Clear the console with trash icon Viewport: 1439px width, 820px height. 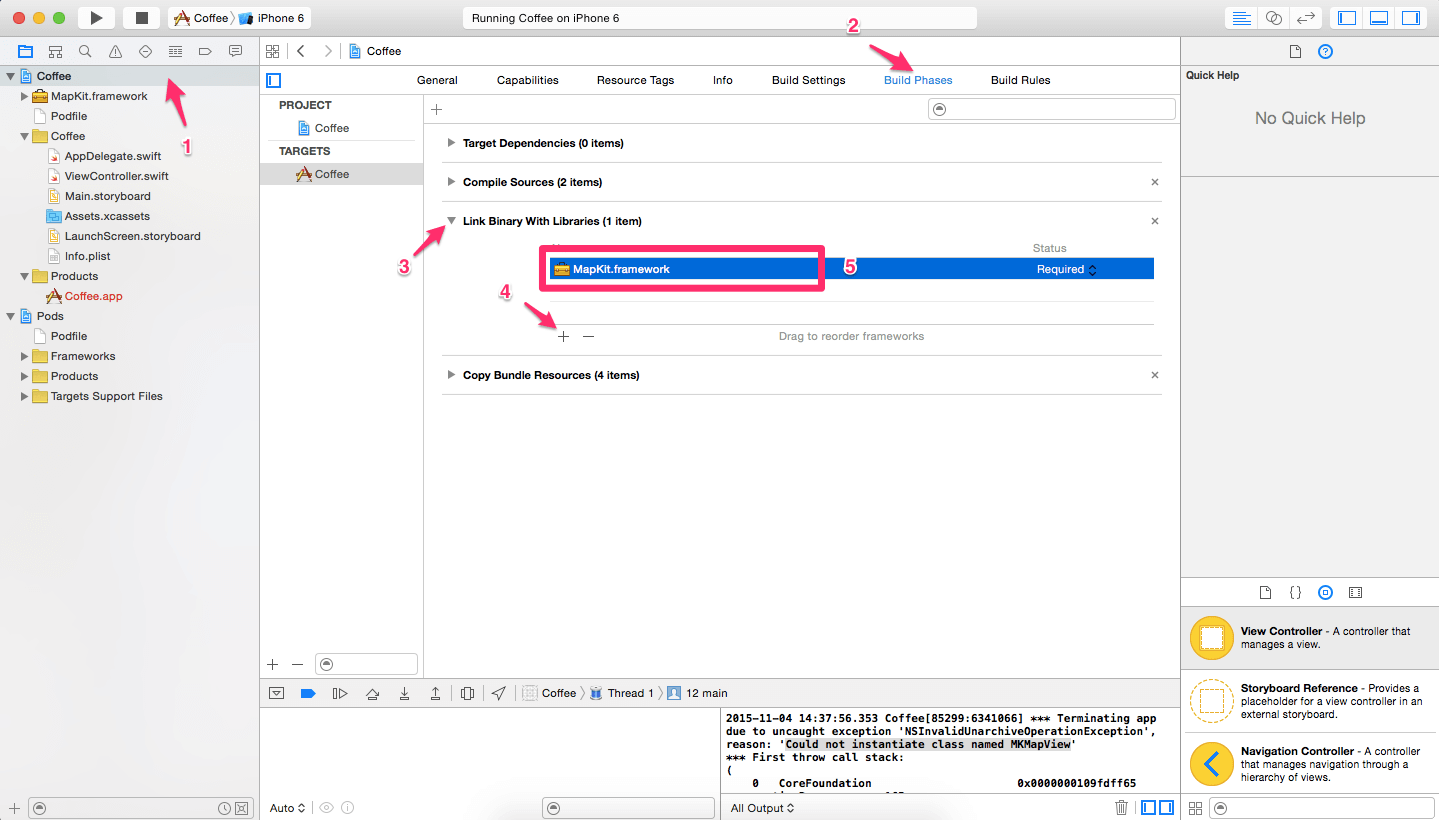[x=1122, y=808]
